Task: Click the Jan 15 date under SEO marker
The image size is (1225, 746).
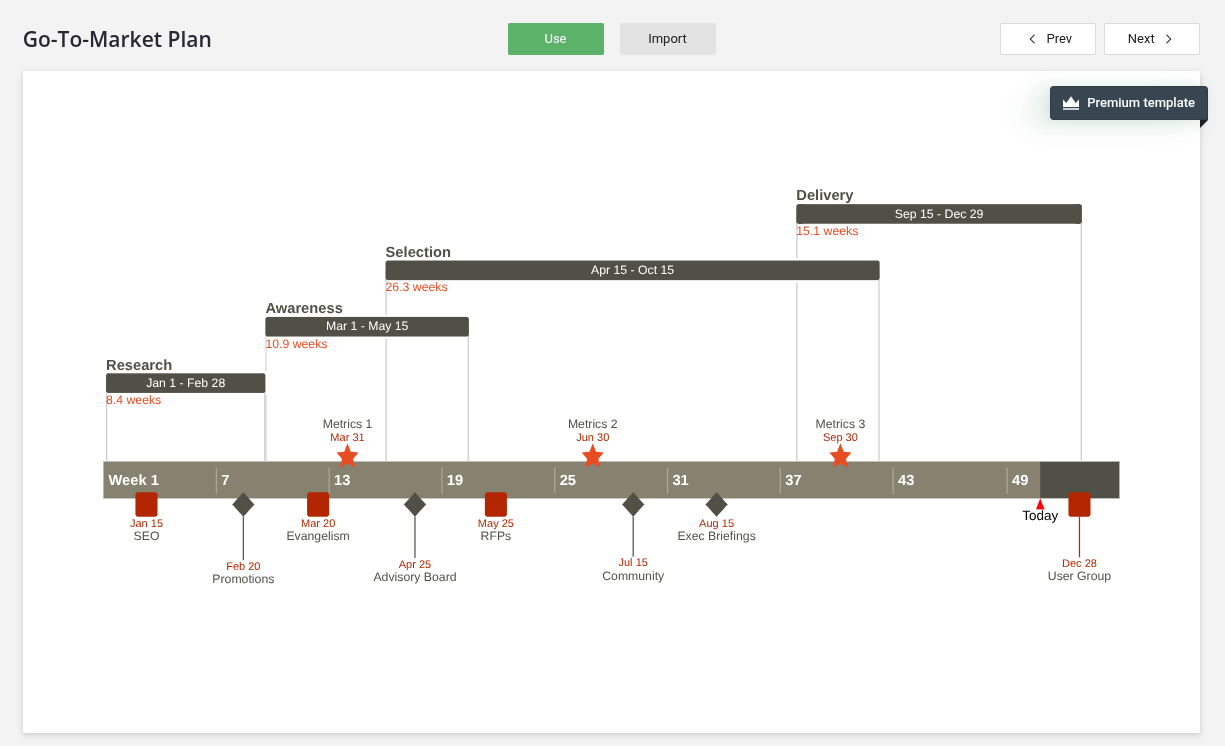Action: [146, 523]
